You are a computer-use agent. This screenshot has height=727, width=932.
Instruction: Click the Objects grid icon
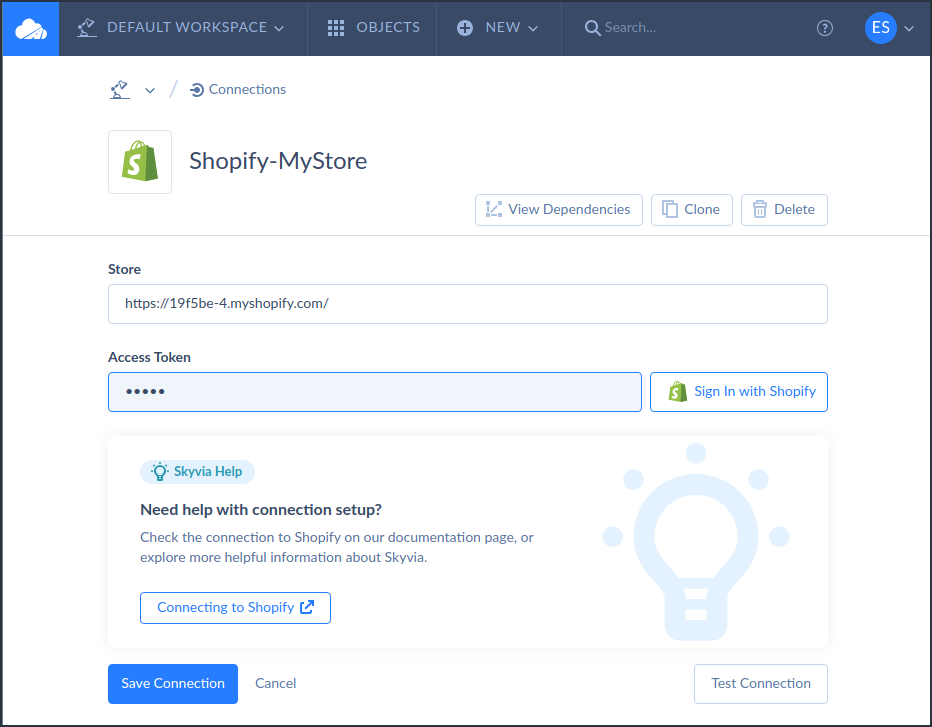[336, 28]
